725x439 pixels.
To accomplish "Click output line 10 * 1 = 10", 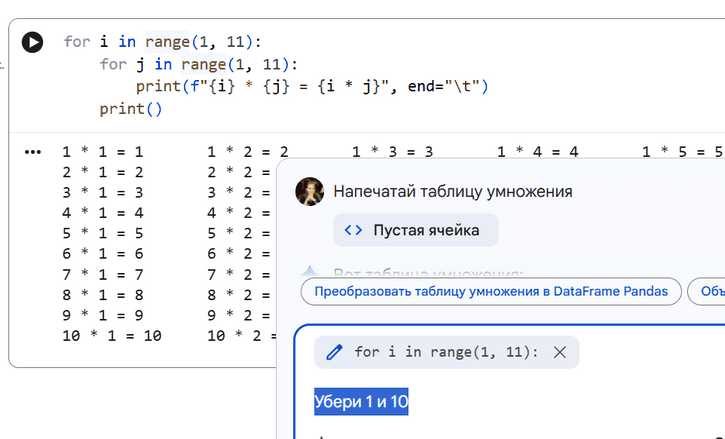I will [x=111, y=336].
